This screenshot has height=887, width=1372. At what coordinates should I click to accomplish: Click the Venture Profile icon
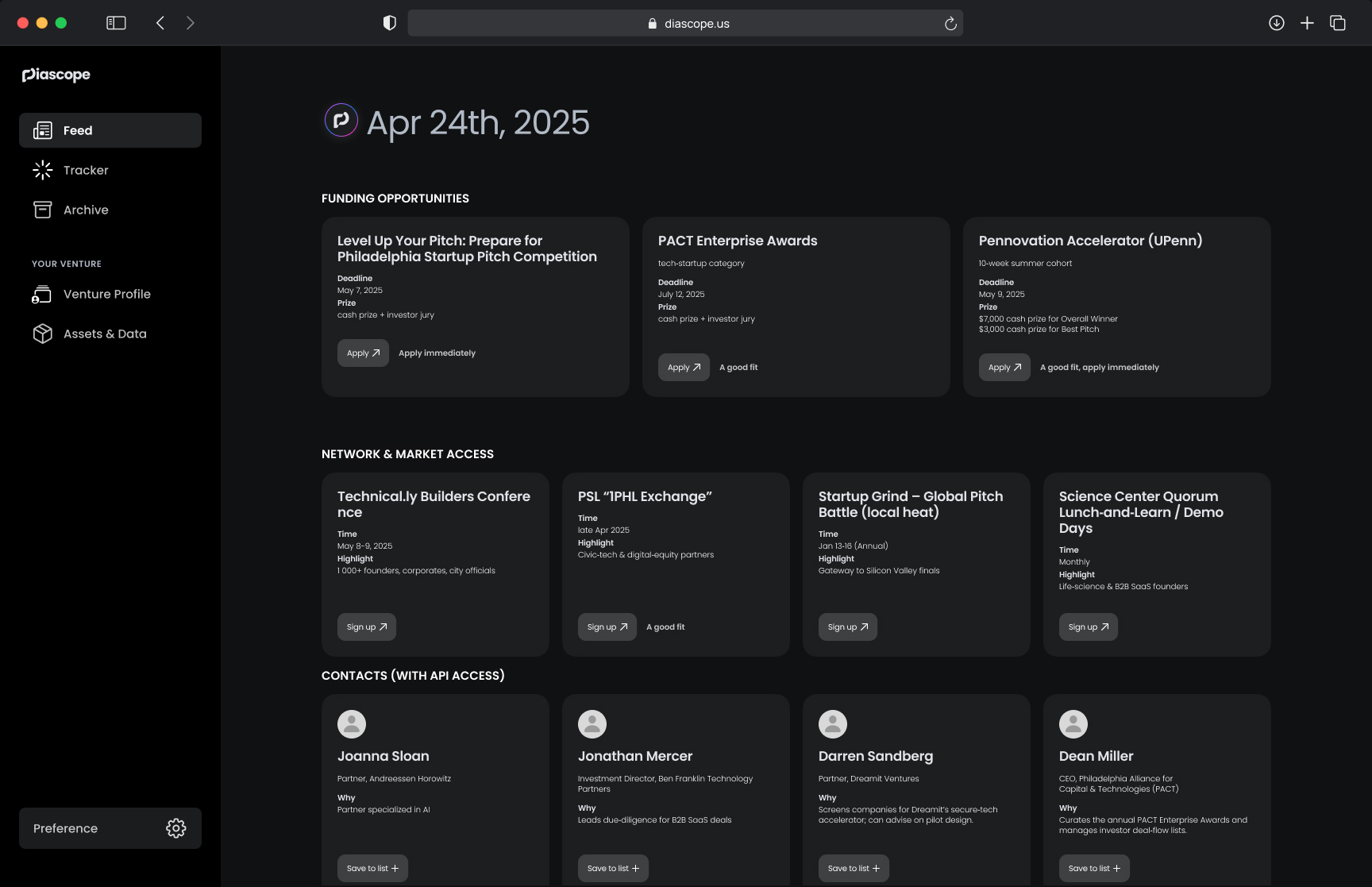click(x=42, y=294)
